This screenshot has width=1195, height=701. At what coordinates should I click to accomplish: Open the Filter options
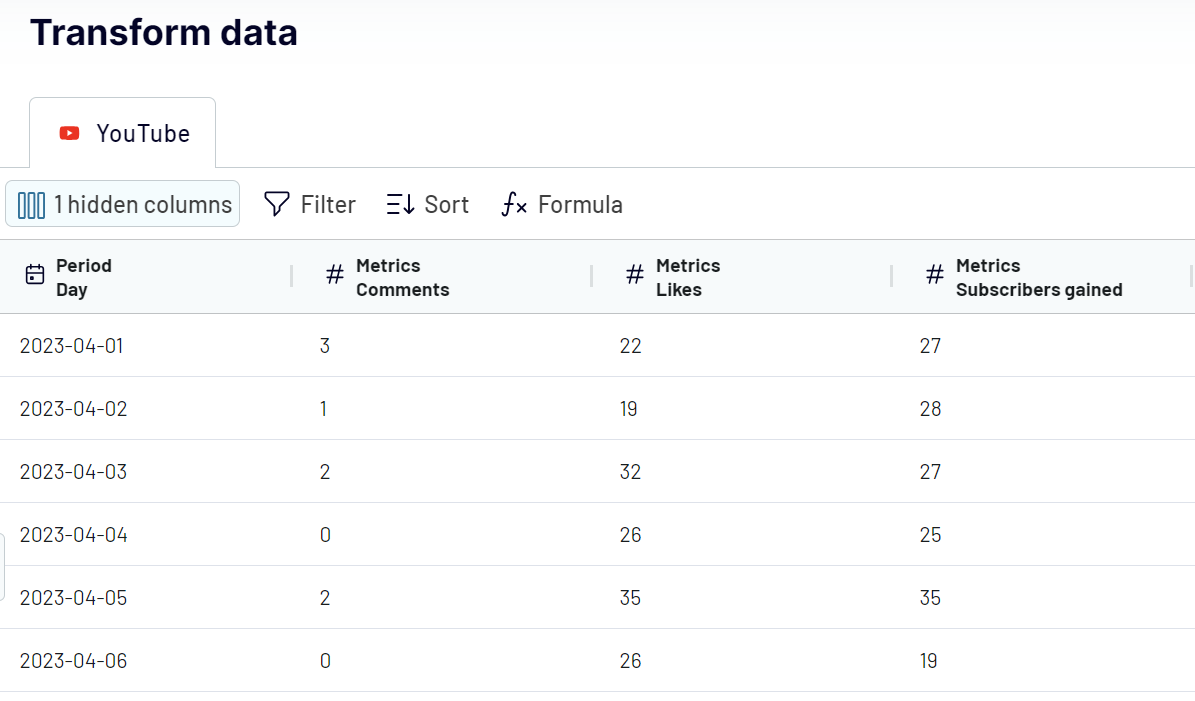(x=309, y=204)
